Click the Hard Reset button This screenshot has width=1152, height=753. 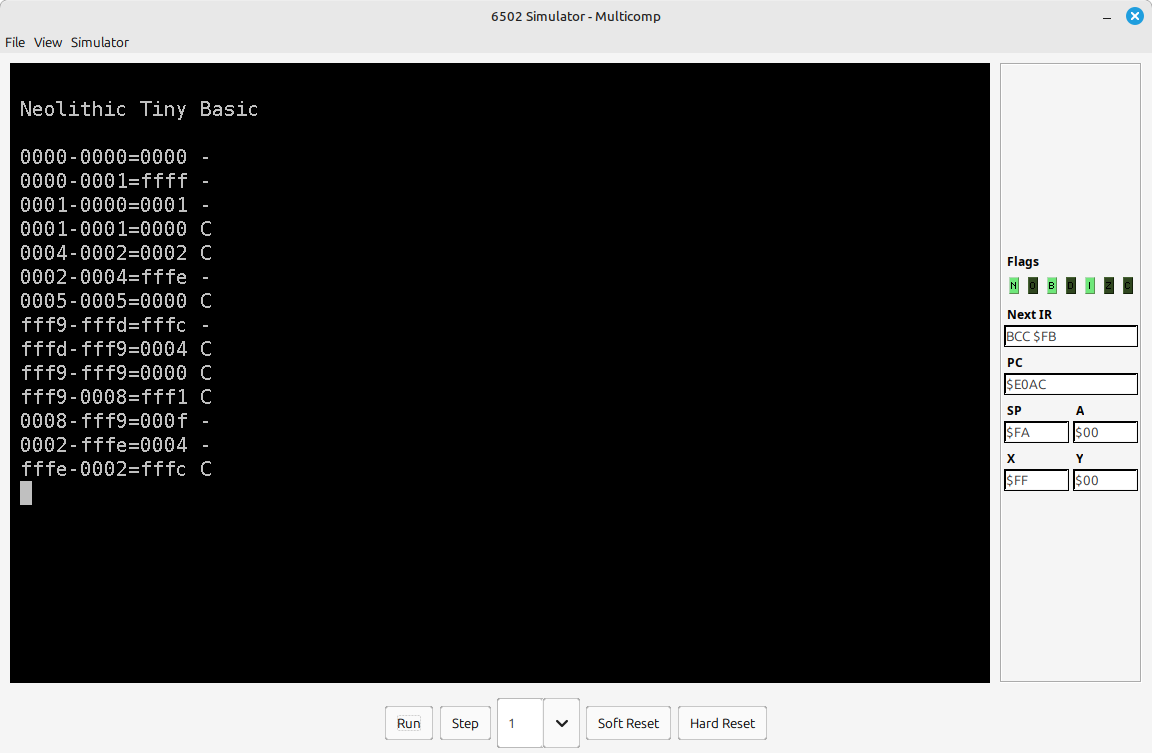722,723
